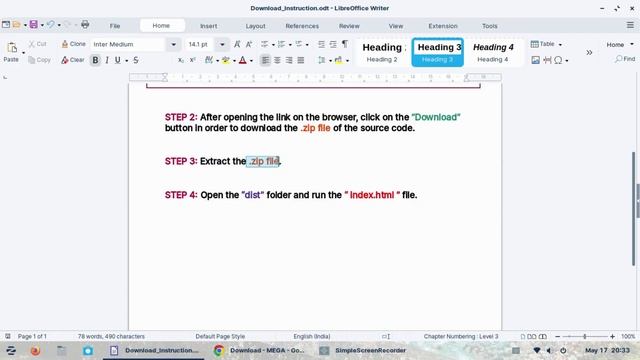Toggle Underline formatting
This screenshot has width=640, height=360.
(x=118, y=60)
